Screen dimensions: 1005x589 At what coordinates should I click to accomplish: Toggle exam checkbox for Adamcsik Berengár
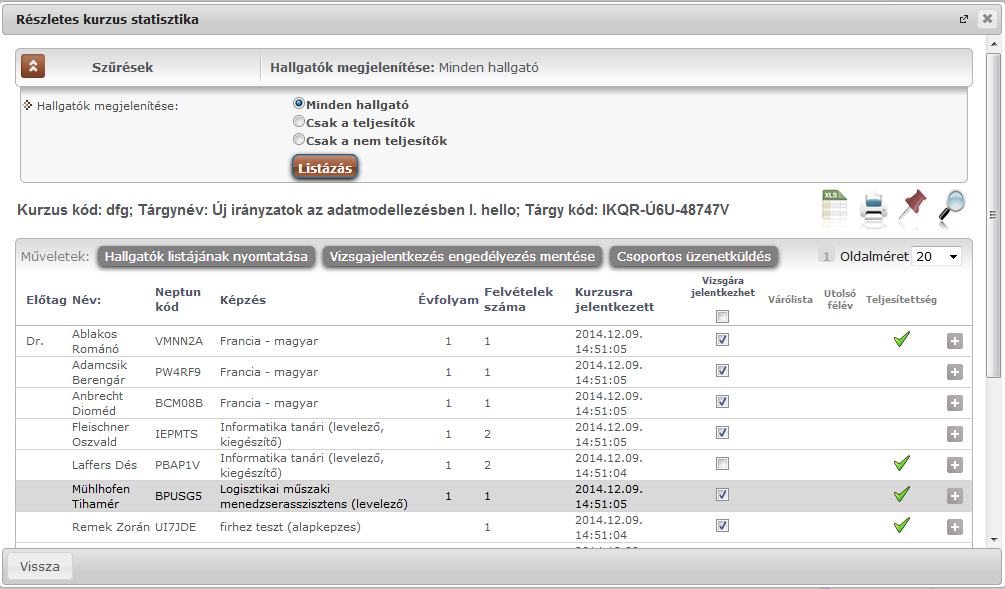pos(722,370)
